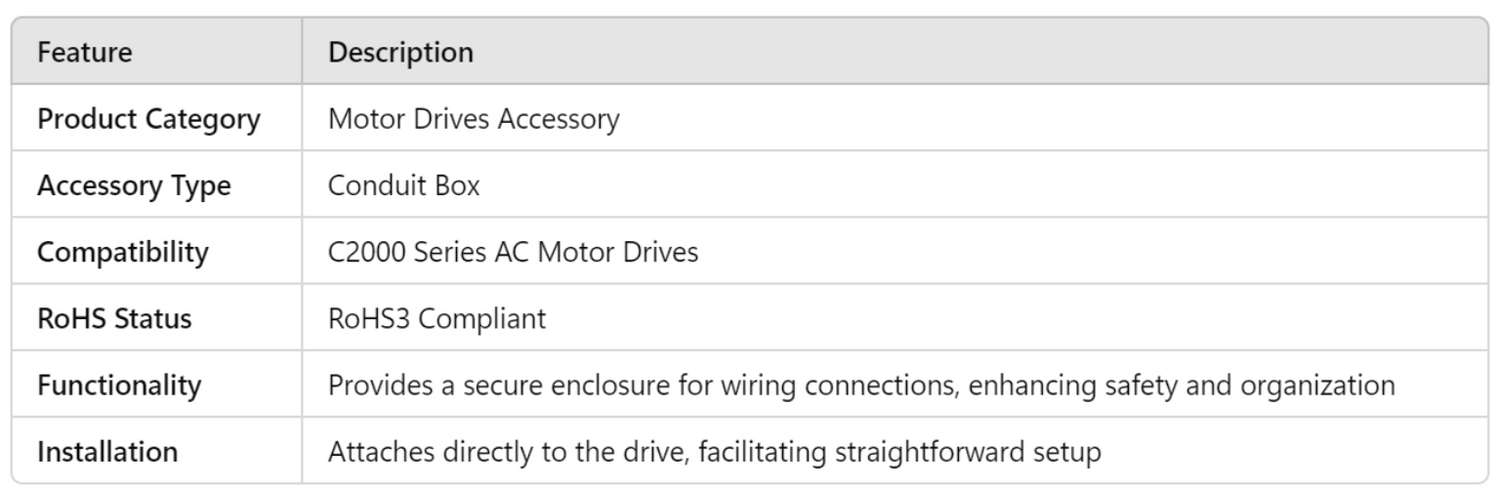
Task: Click the word setup in Installation description
Action: click(1069, 452)
